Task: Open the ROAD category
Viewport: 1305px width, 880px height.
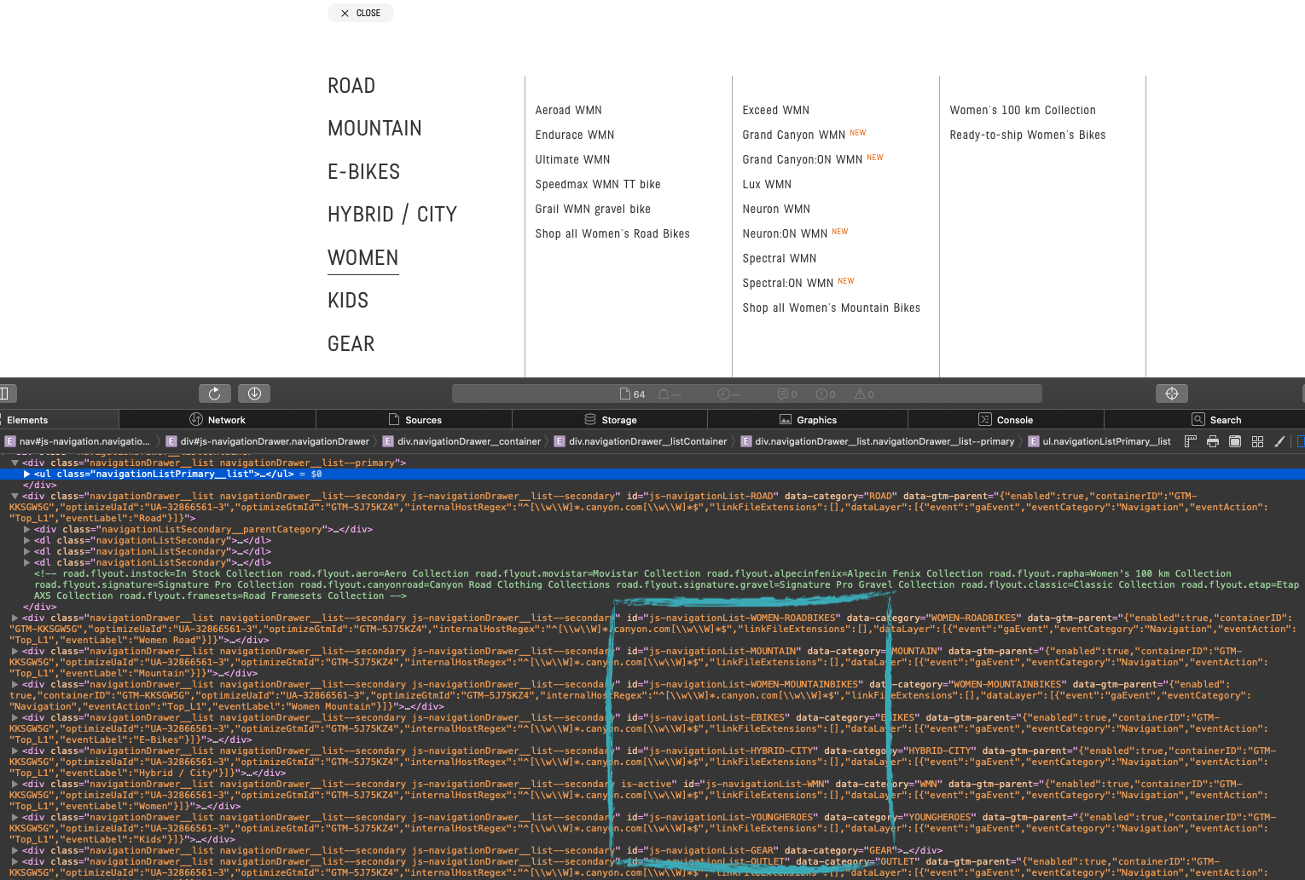Action: [352, 86]
